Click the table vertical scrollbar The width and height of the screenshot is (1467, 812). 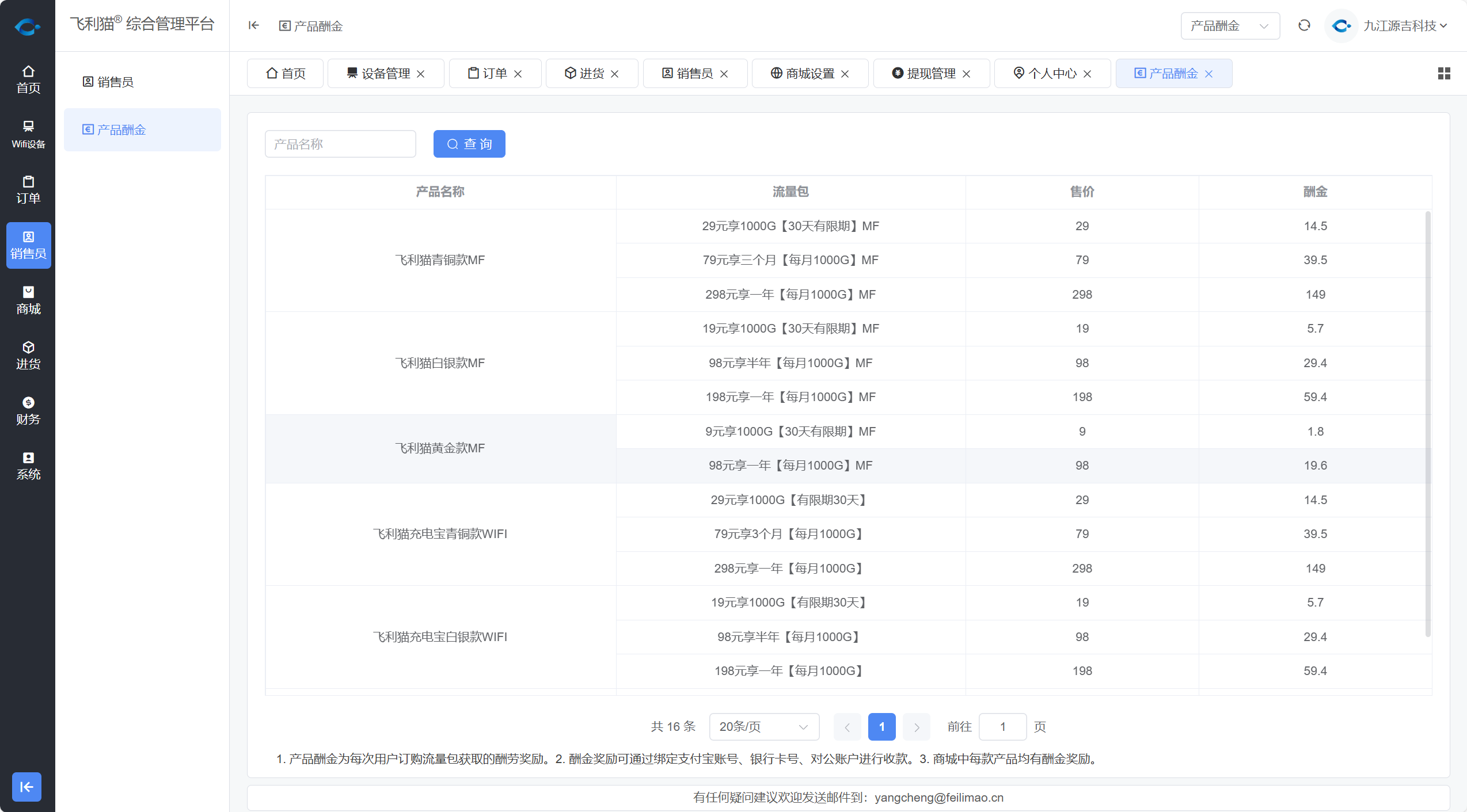pos(1427,424)
